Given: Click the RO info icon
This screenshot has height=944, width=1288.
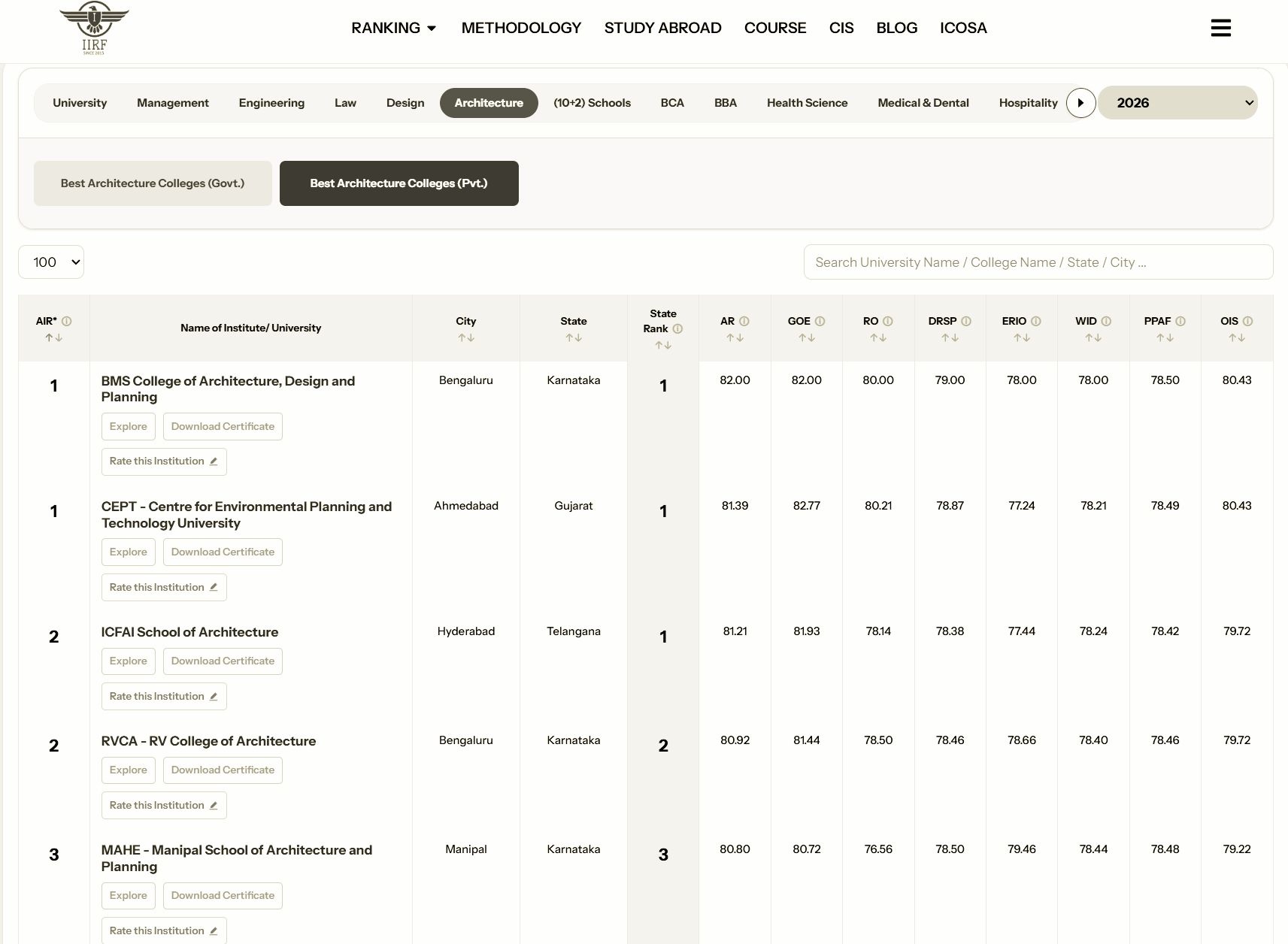Looking at the screenshot, I should (888, 321).
